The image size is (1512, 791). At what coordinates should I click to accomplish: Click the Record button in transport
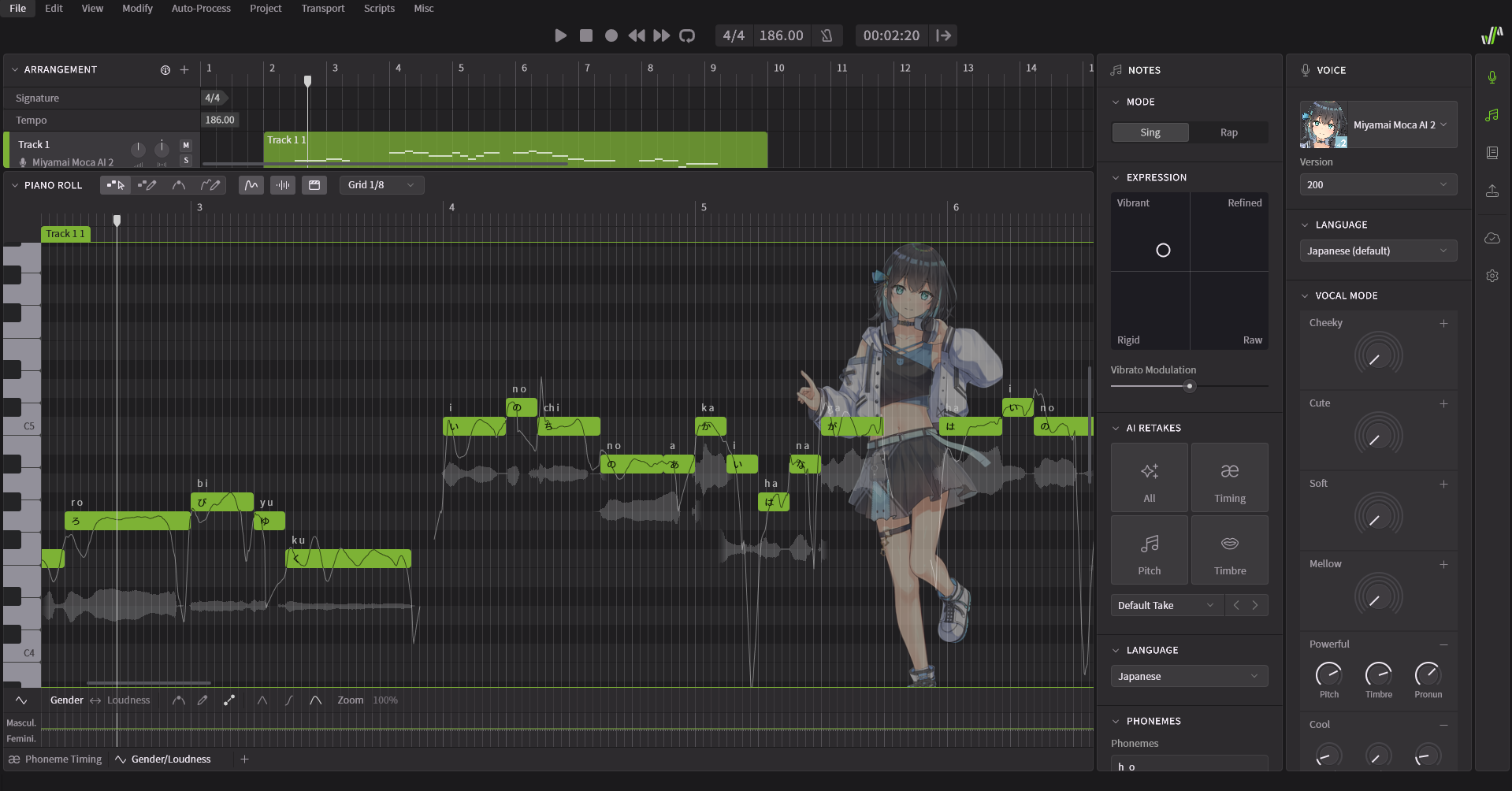coord(611,35)
